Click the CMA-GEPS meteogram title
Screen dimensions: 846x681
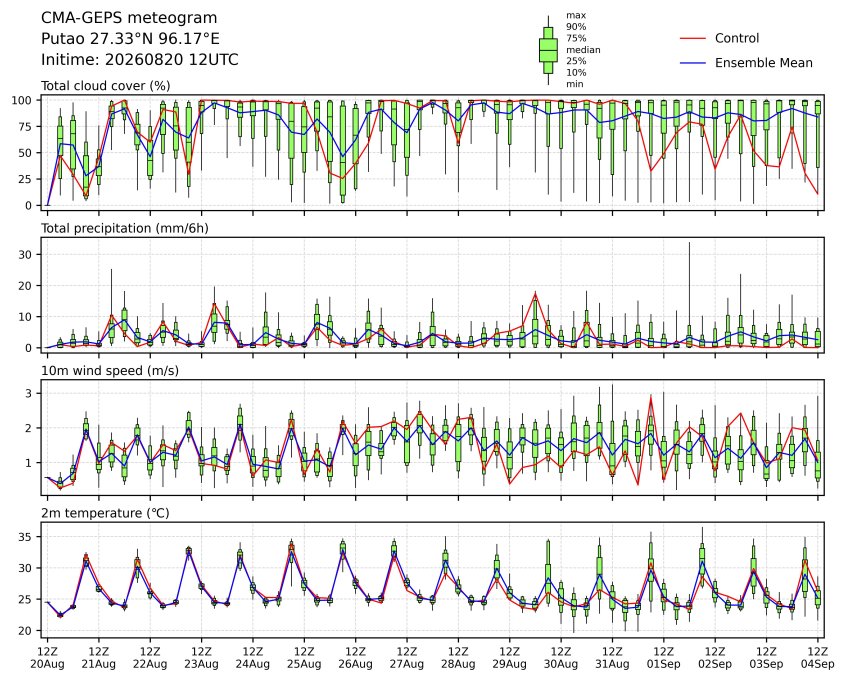[129, 18]
